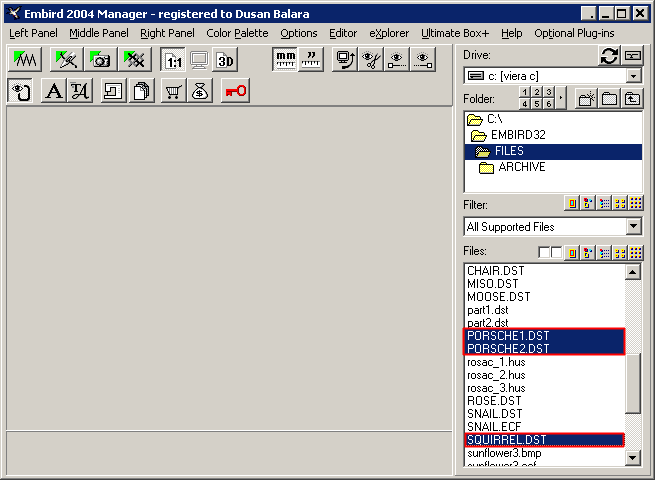Image resolution: width=655 pixels, height=480 pixels.
Task: Click the camera snapshot toolbar icon
Action: click(x=101, y=60)
